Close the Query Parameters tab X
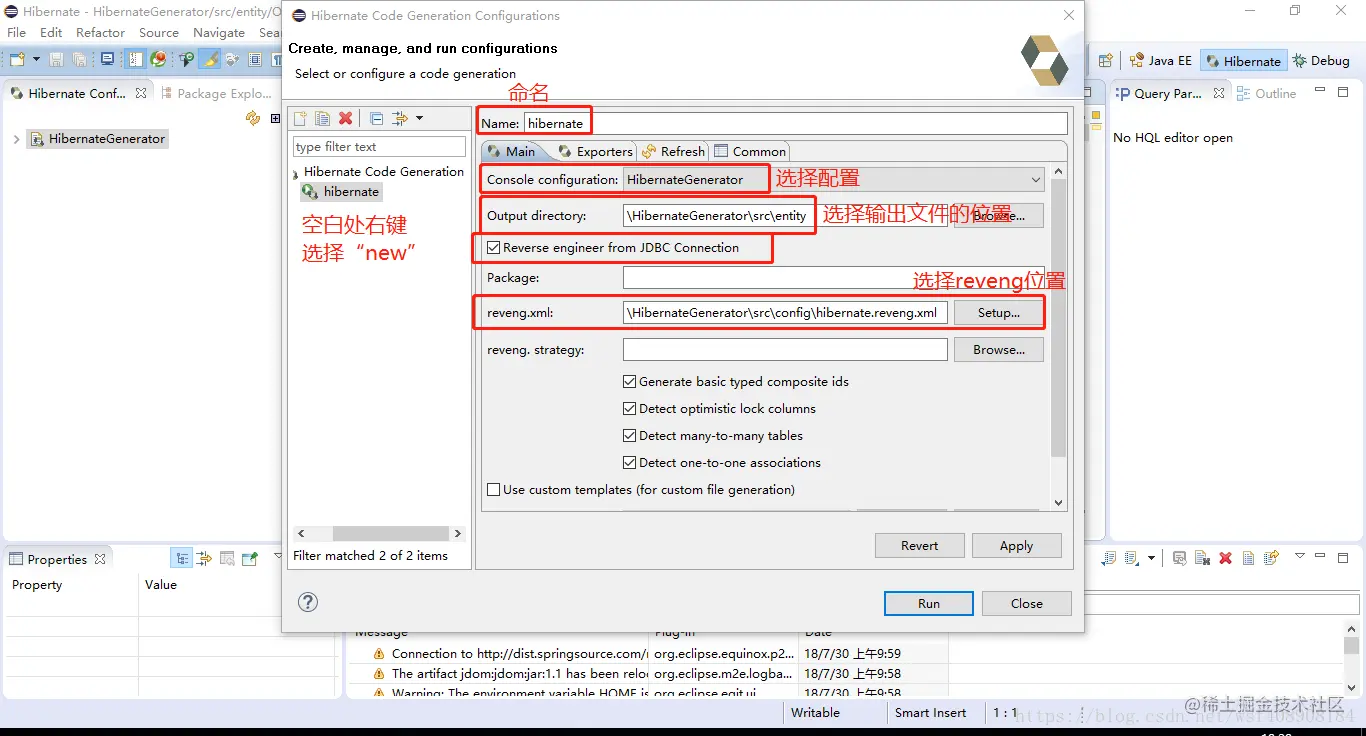 click(1219, 93)
